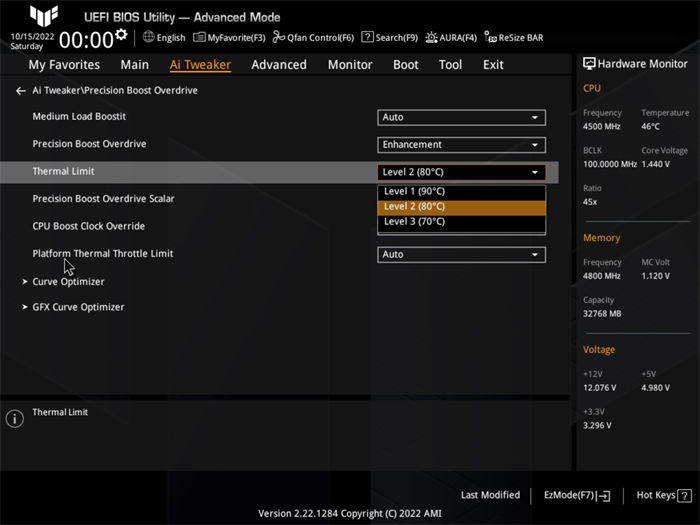This screenshot has width=700, height=525.
Task: Switch to the Monitor tab
Action: point(350,65)
